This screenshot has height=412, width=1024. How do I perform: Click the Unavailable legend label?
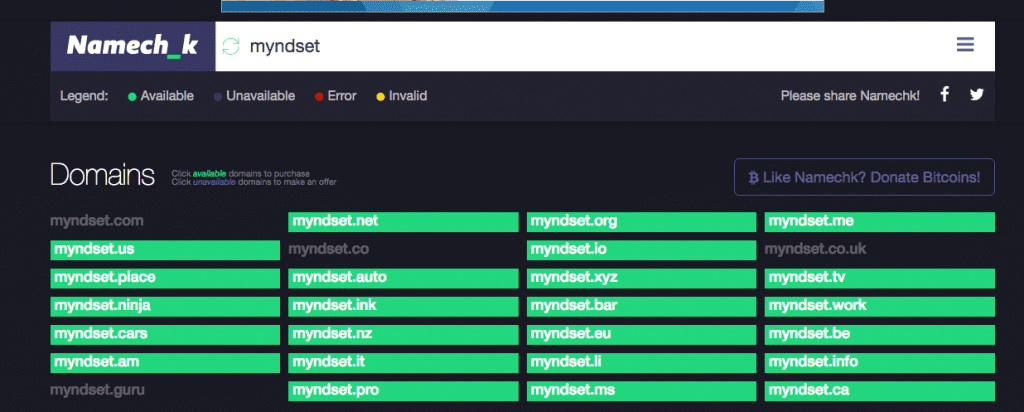pos(261,96)
